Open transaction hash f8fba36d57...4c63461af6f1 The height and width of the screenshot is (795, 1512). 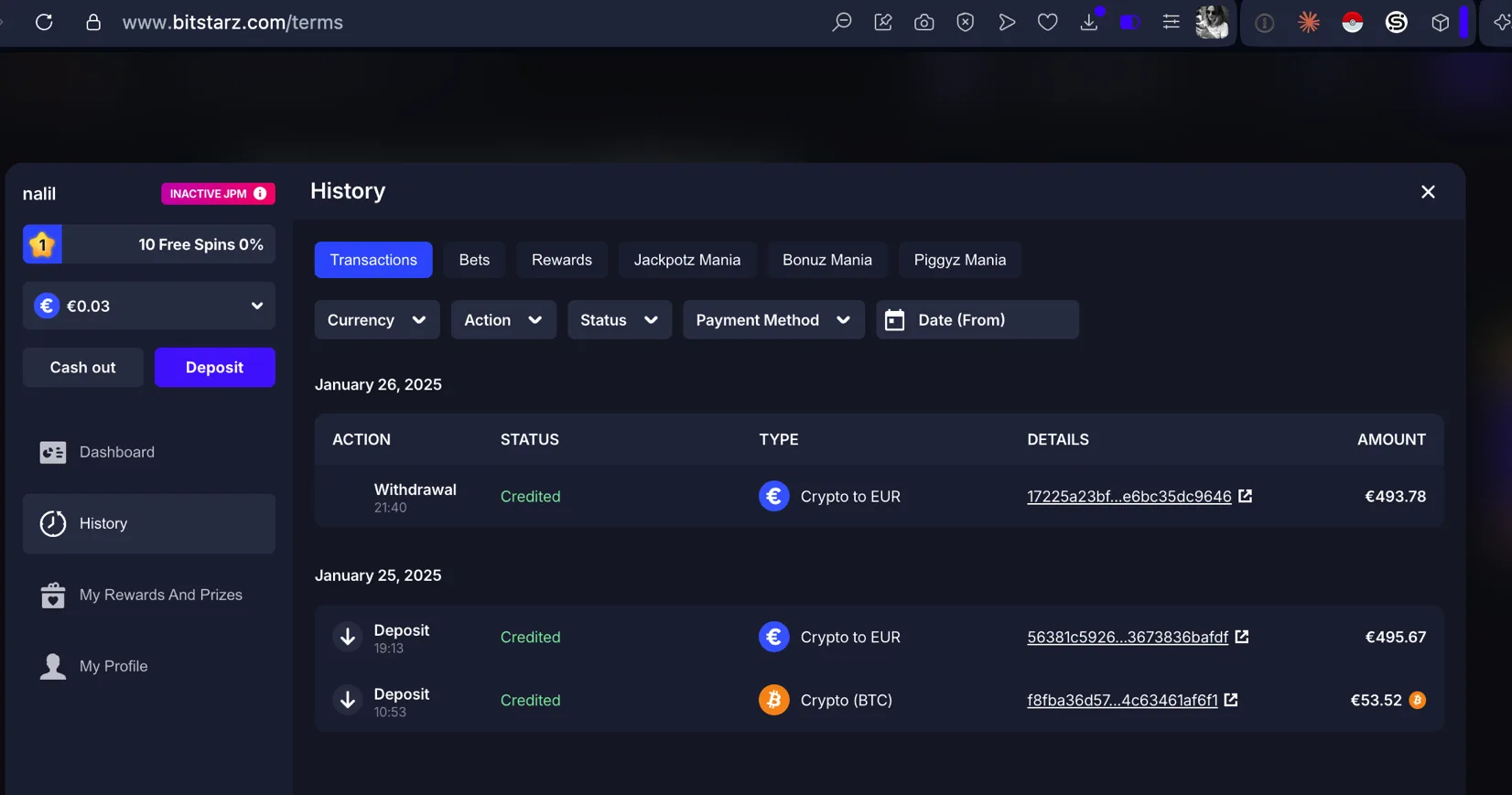pos(1122,700)
